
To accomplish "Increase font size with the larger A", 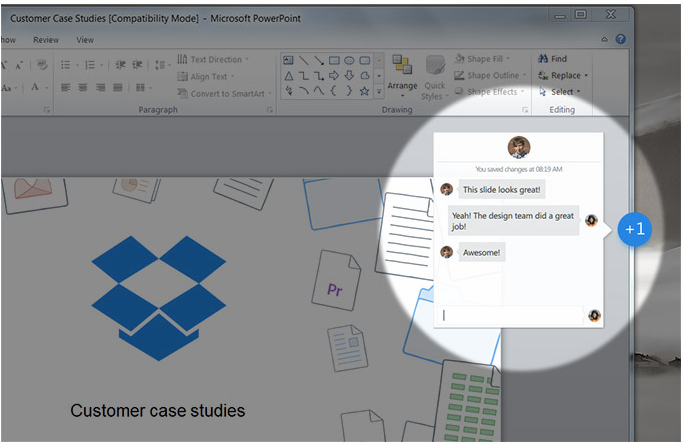I will (x=4, y=65).
